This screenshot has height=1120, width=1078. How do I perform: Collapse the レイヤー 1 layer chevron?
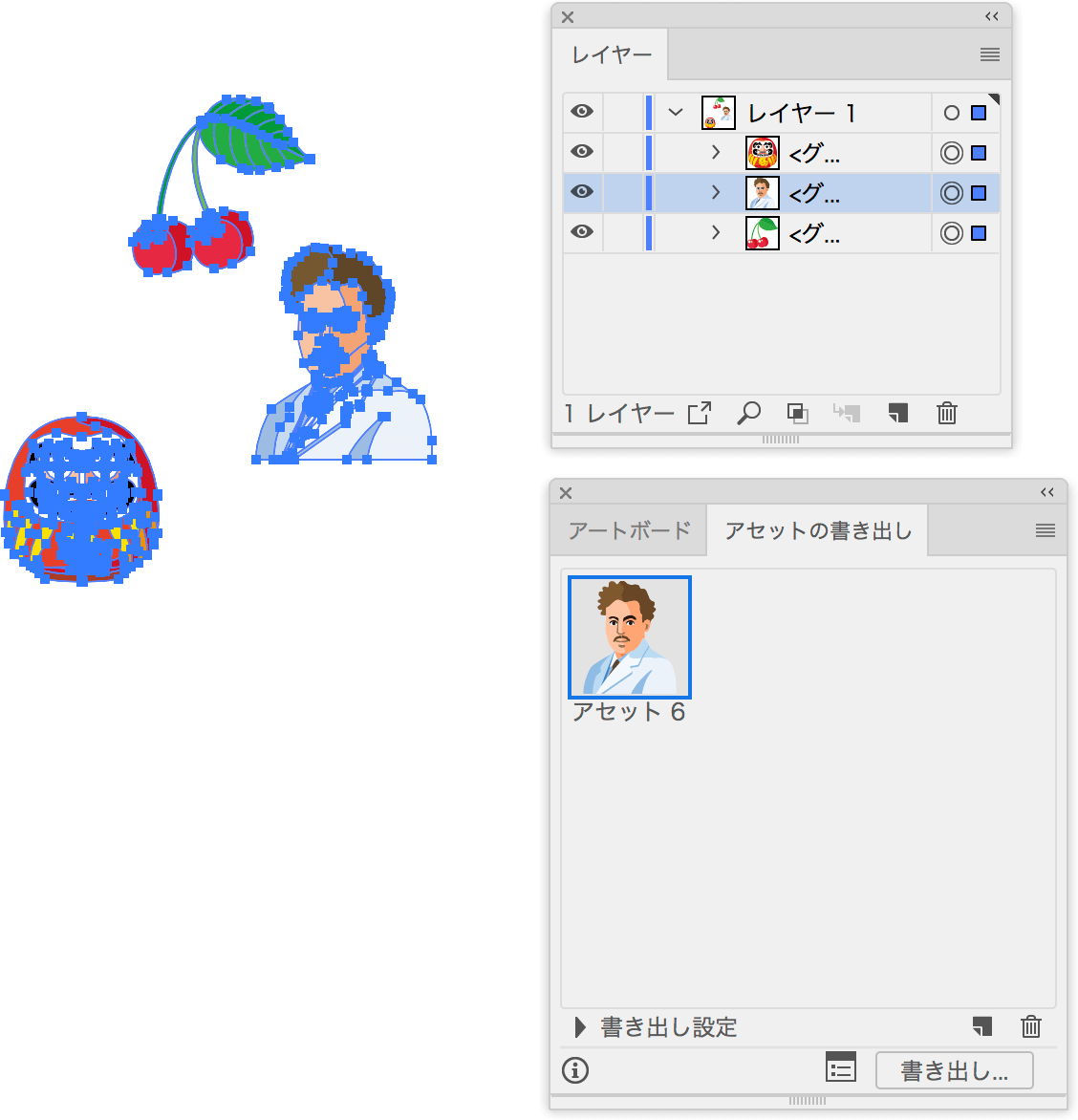(676, 112)
